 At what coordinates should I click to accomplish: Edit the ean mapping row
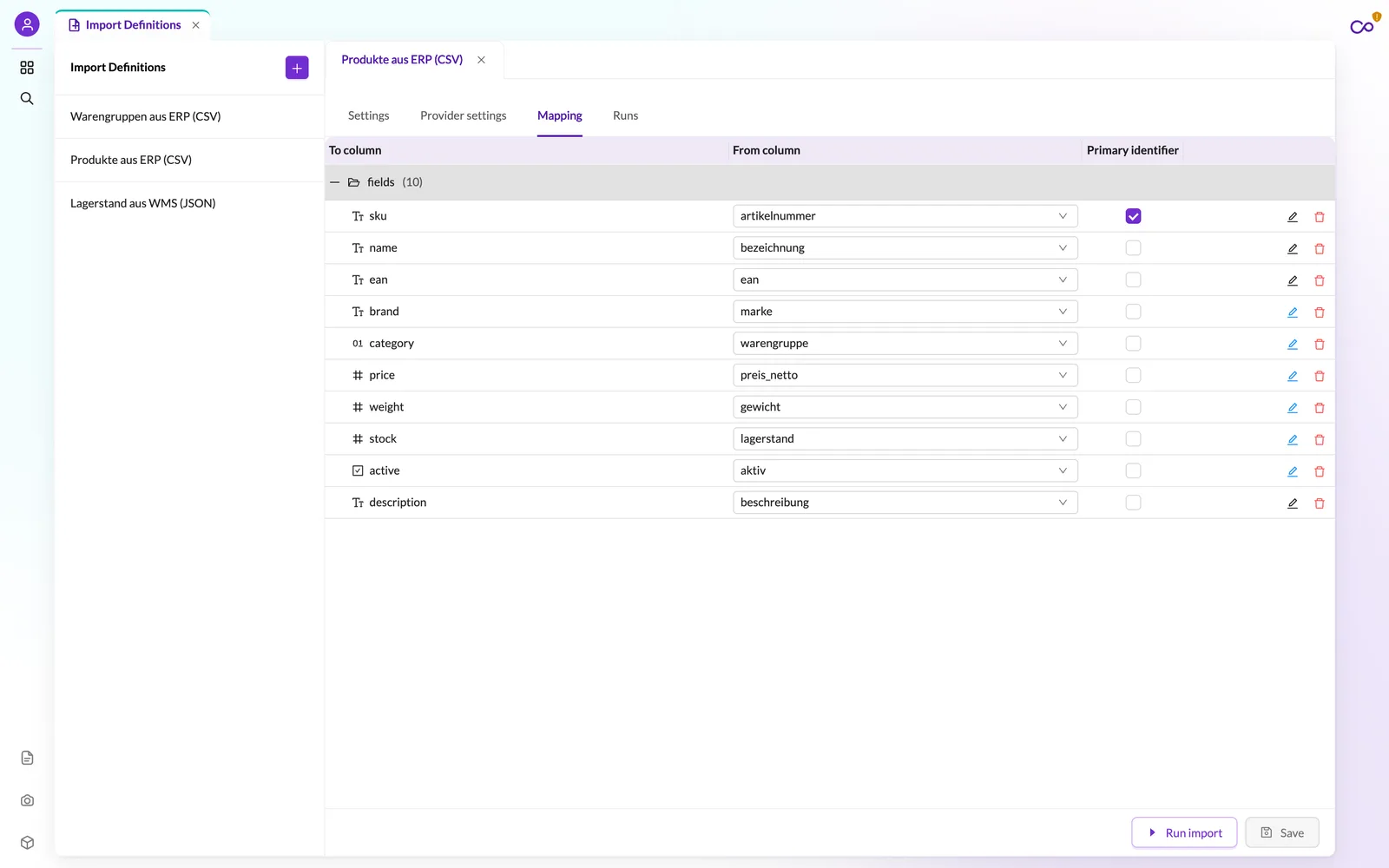[1293, 280]
